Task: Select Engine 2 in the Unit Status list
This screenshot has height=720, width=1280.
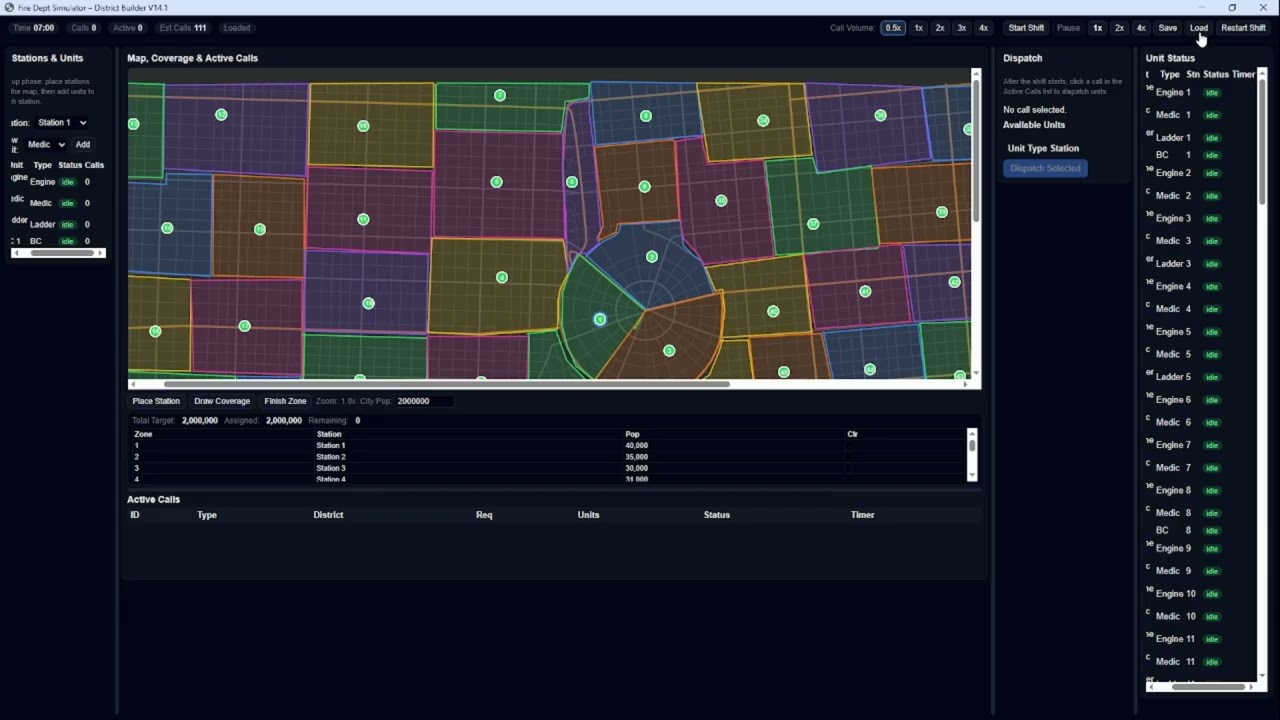Action: click(x=1200, y=173)
